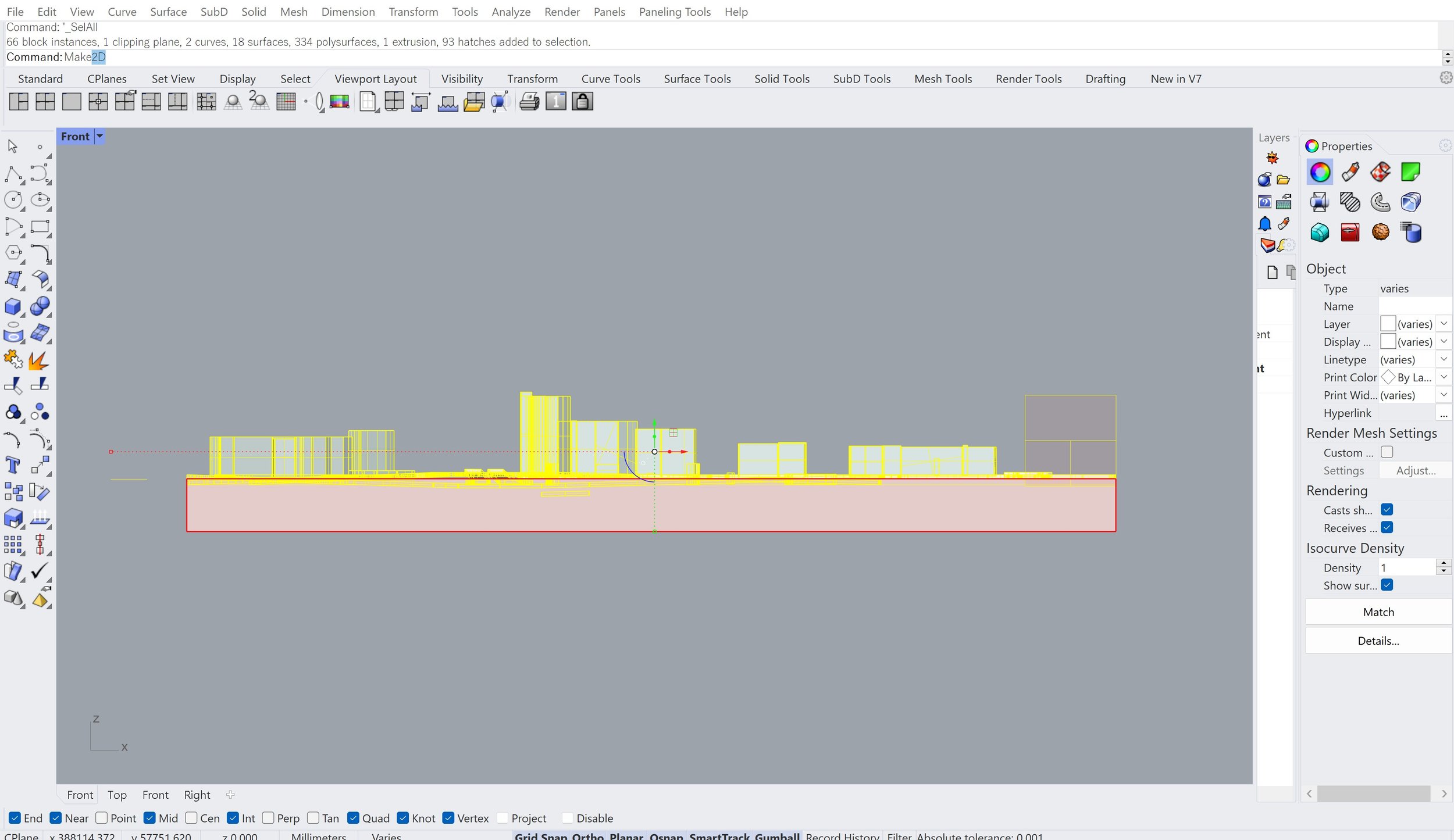Open the green Decals properties icon
Screen dimensions: 1454x840
pos(1411,172)
